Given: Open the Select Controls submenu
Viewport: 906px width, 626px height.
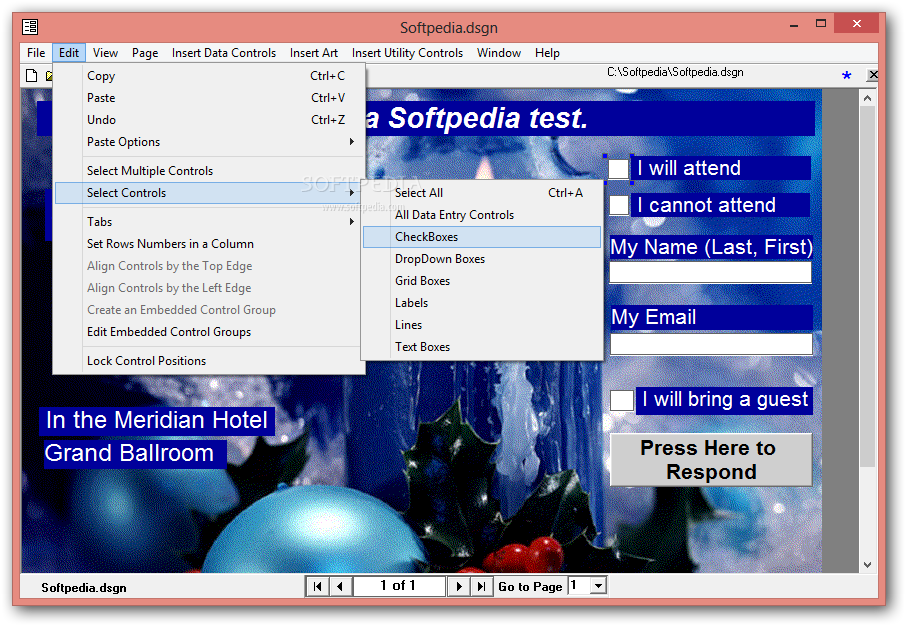Looking at the screenshot, I should (x=209, y=192).
